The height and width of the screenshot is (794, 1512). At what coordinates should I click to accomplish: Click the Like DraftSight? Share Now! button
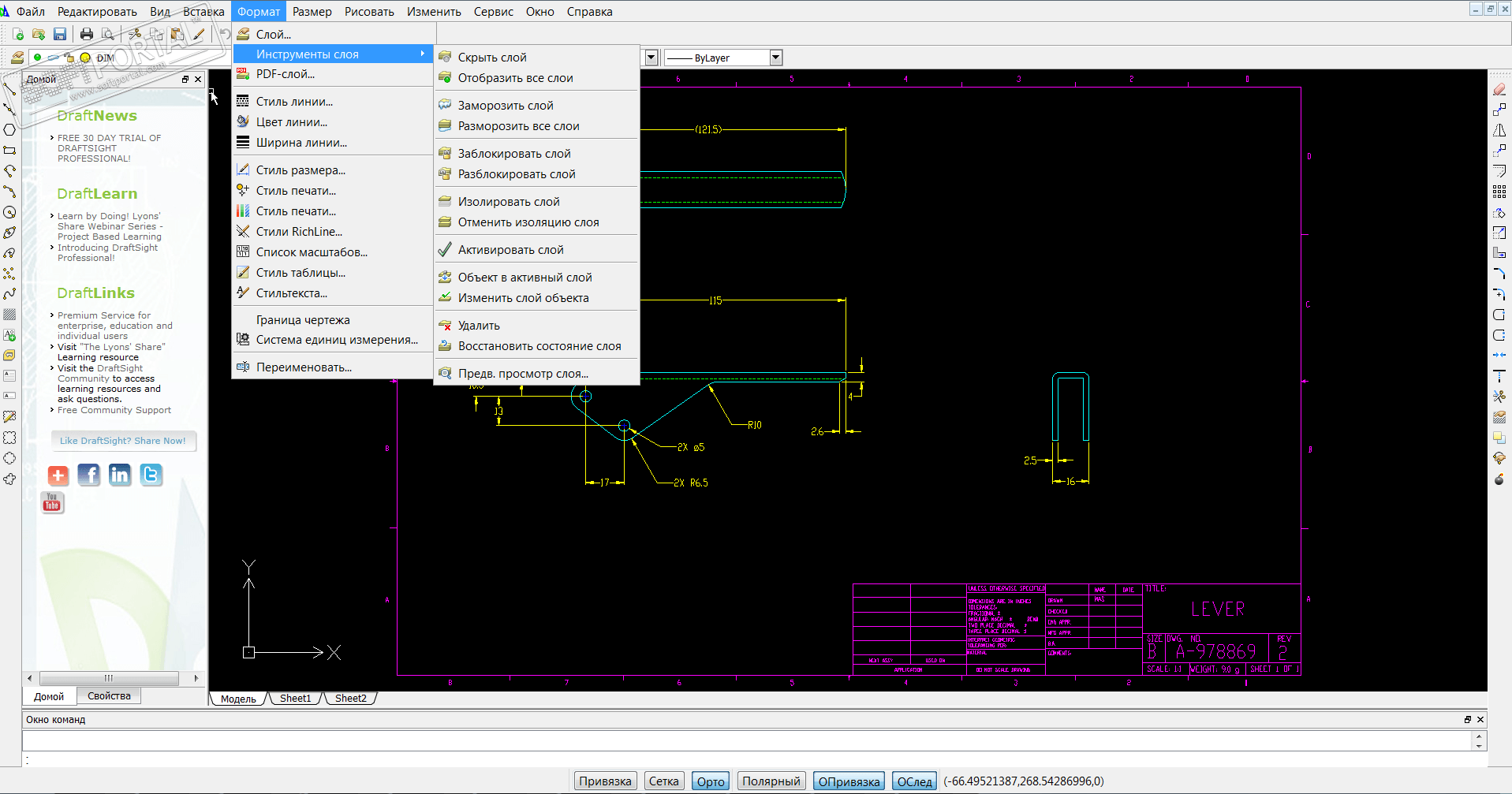click(123, 441)
